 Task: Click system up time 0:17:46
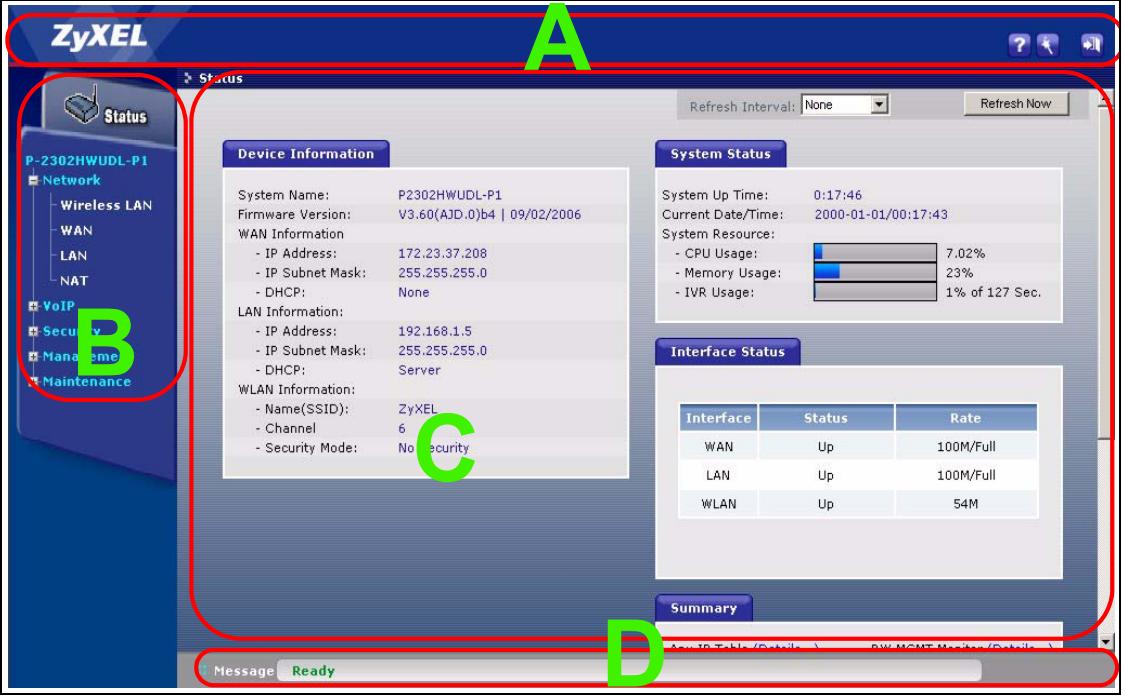(838, 195)
